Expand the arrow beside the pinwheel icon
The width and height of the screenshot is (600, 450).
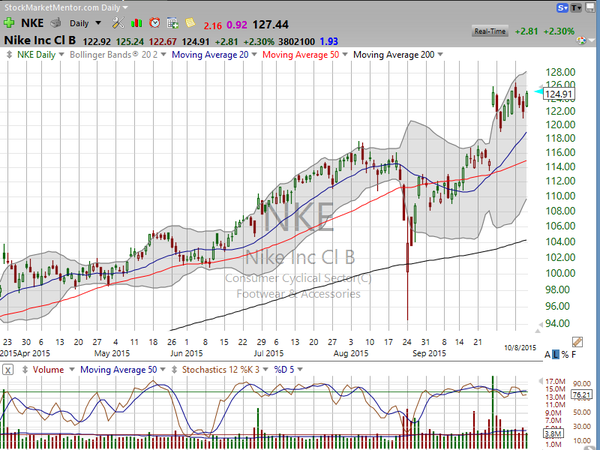click(592, 40)
